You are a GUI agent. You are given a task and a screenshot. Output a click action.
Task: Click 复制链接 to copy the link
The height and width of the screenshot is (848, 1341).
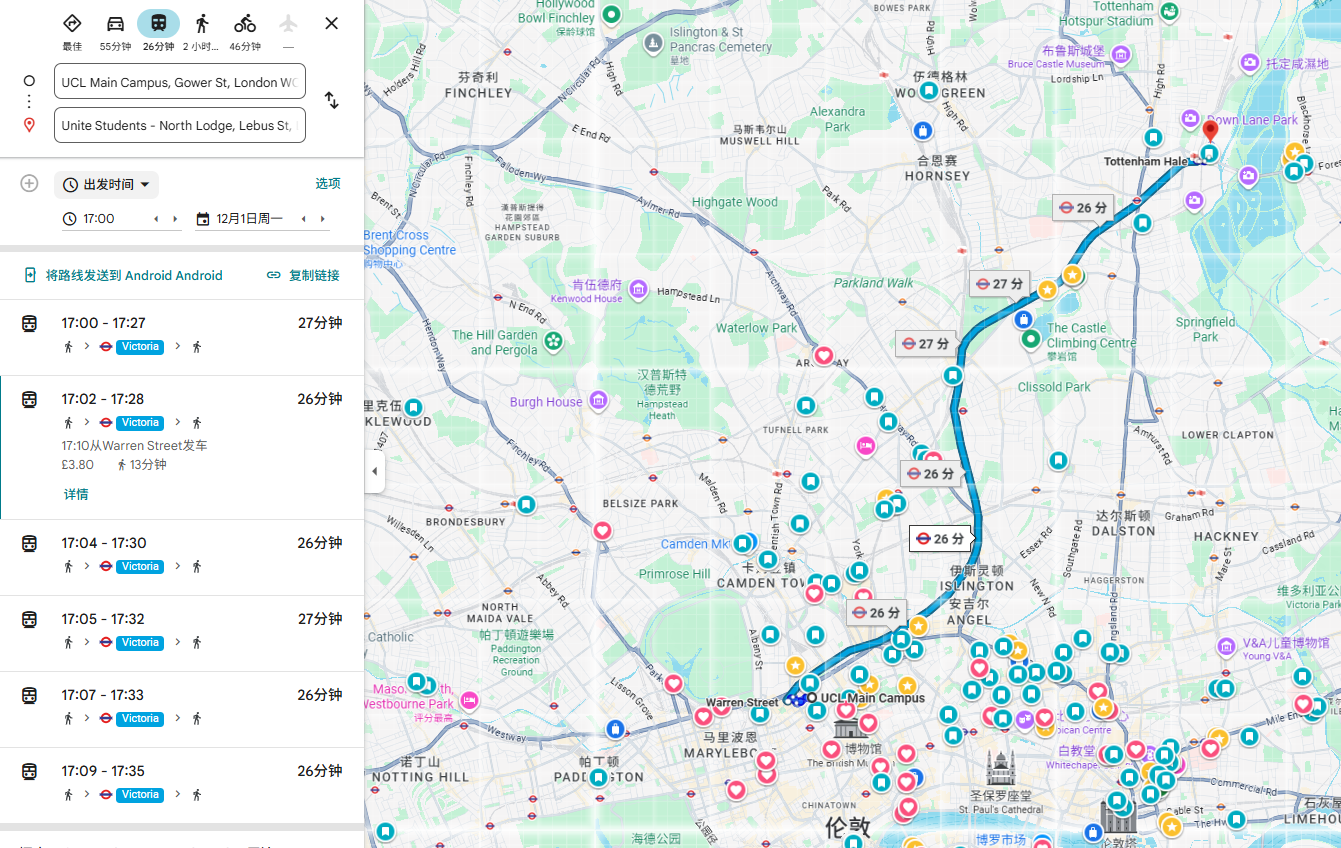[x=304, y=276]
